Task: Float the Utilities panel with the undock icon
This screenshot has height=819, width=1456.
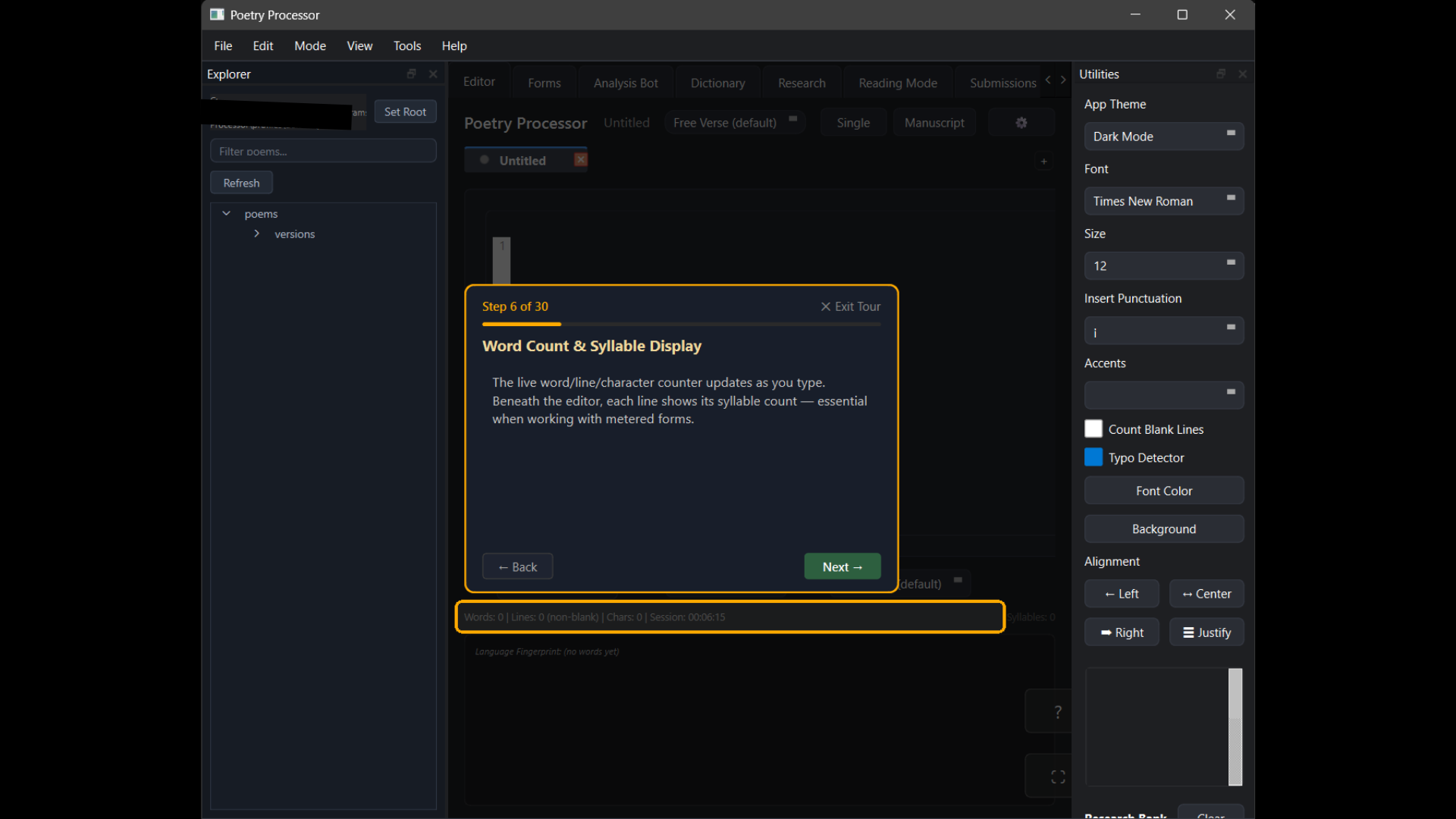Action: pyautogui.click(x=1220, y=74)
